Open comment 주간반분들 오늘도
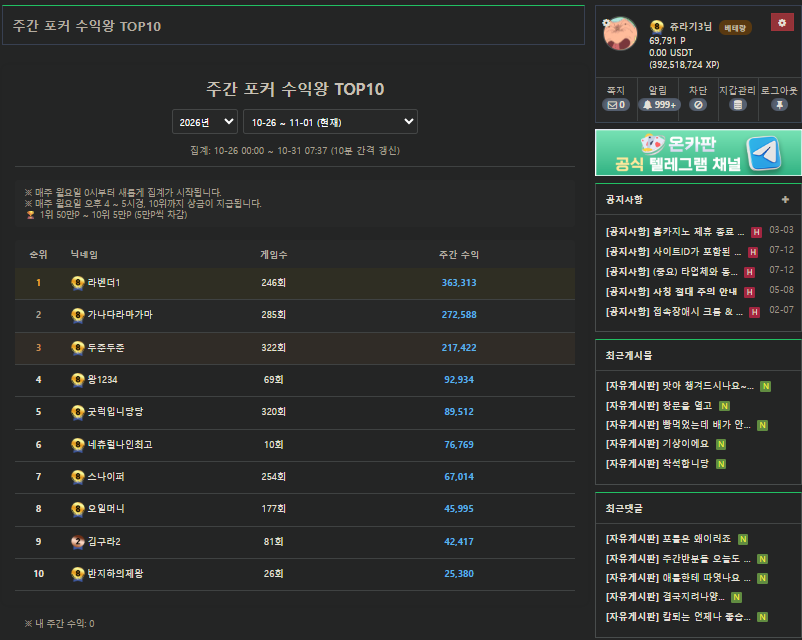Viewport: 802px width, 640px height. pos(678,559)
